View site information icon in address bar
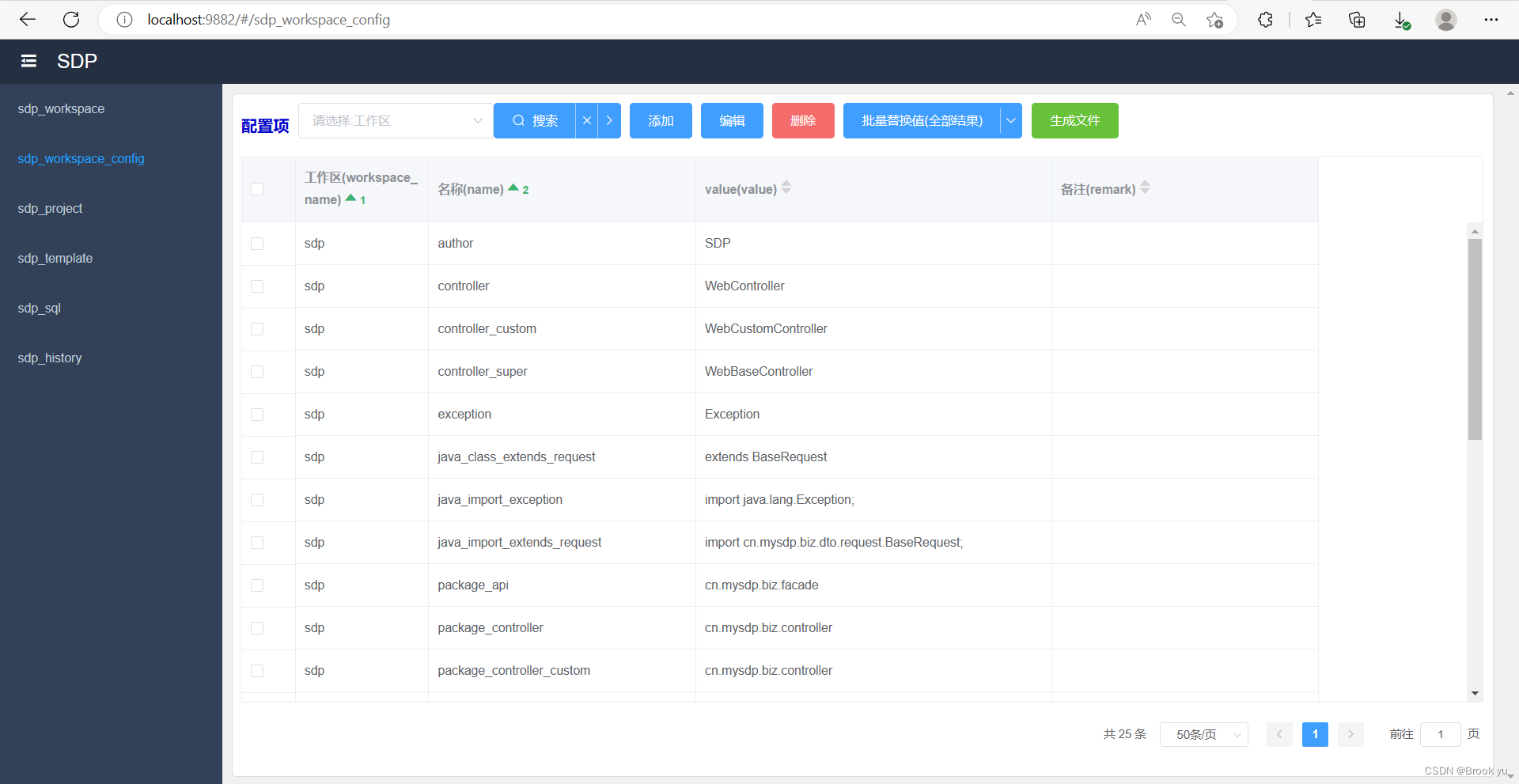 click(x=124, y=20)
